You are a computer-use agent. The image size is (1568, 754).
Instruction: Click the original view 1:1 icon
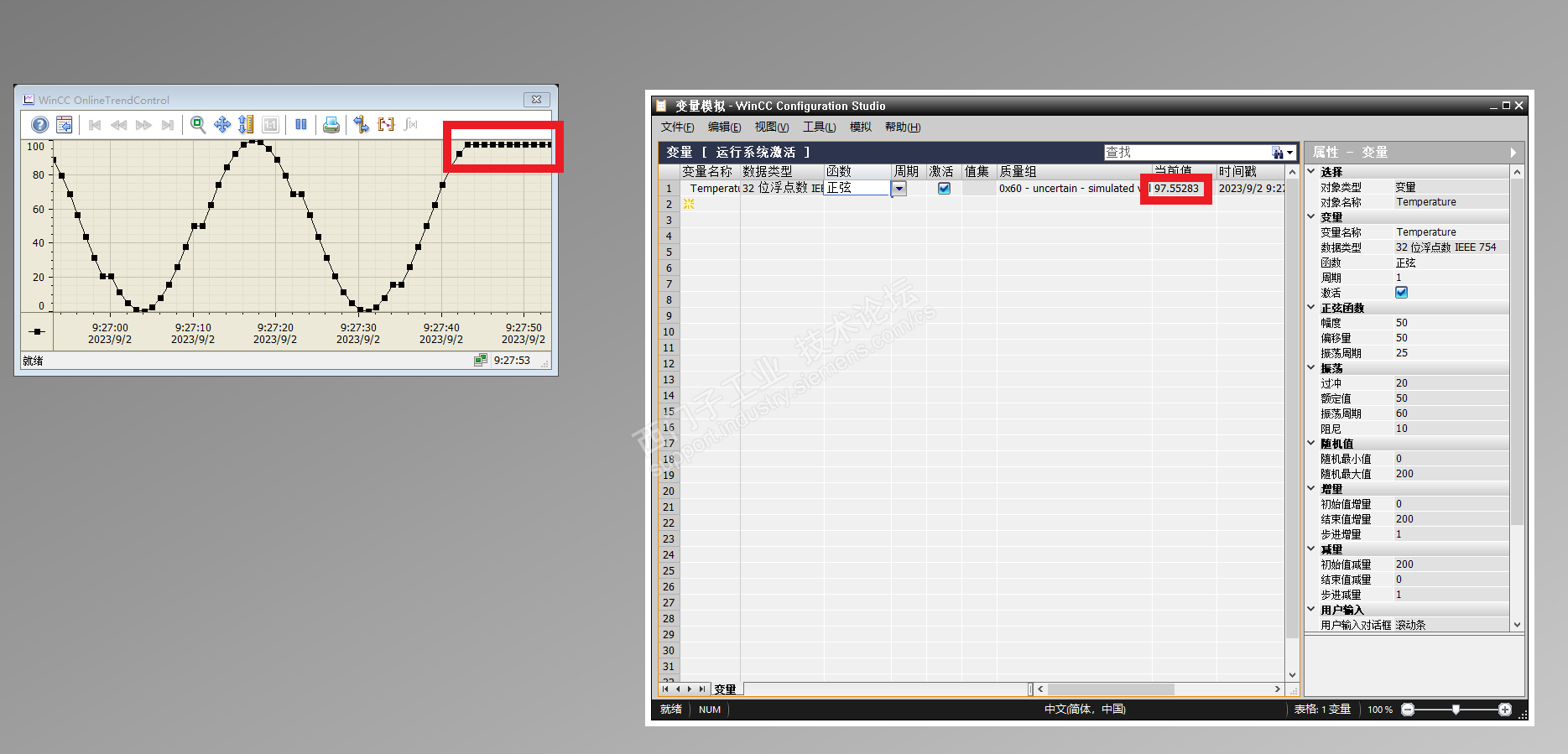(x=270, y=125)
